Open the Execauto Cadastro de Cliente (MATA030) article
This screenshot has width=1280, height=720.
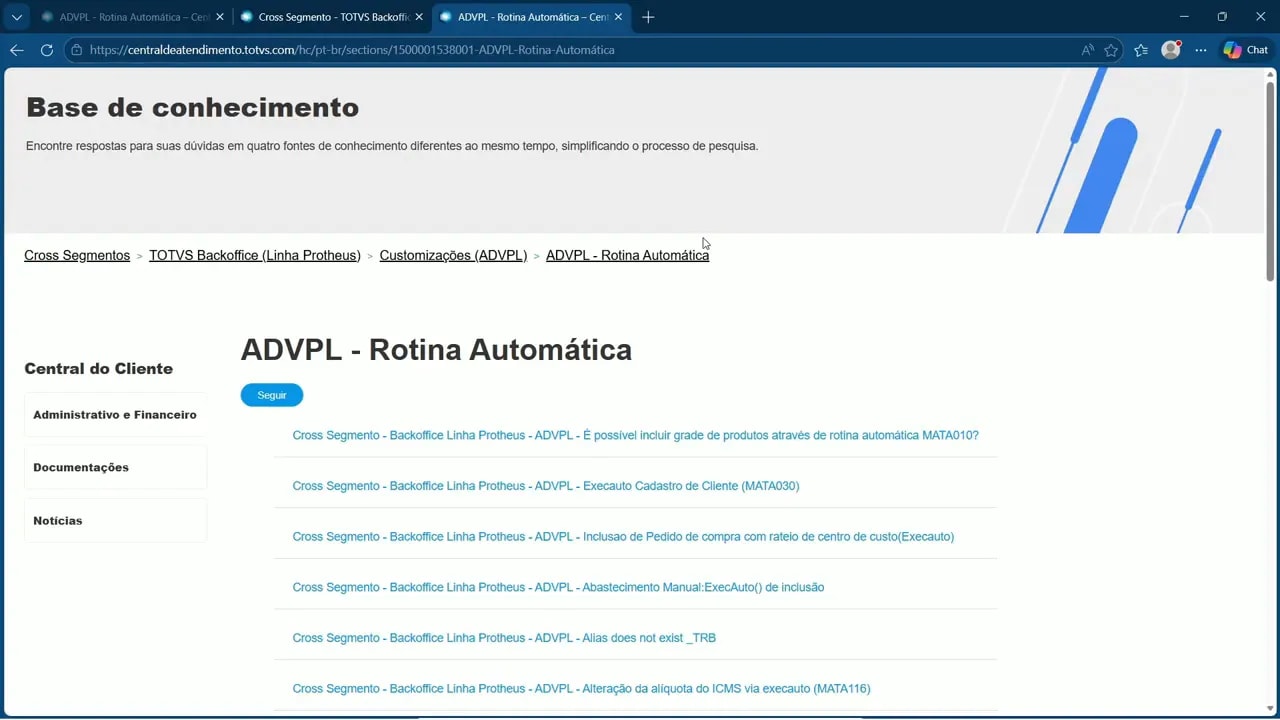(x=545, y=486)
